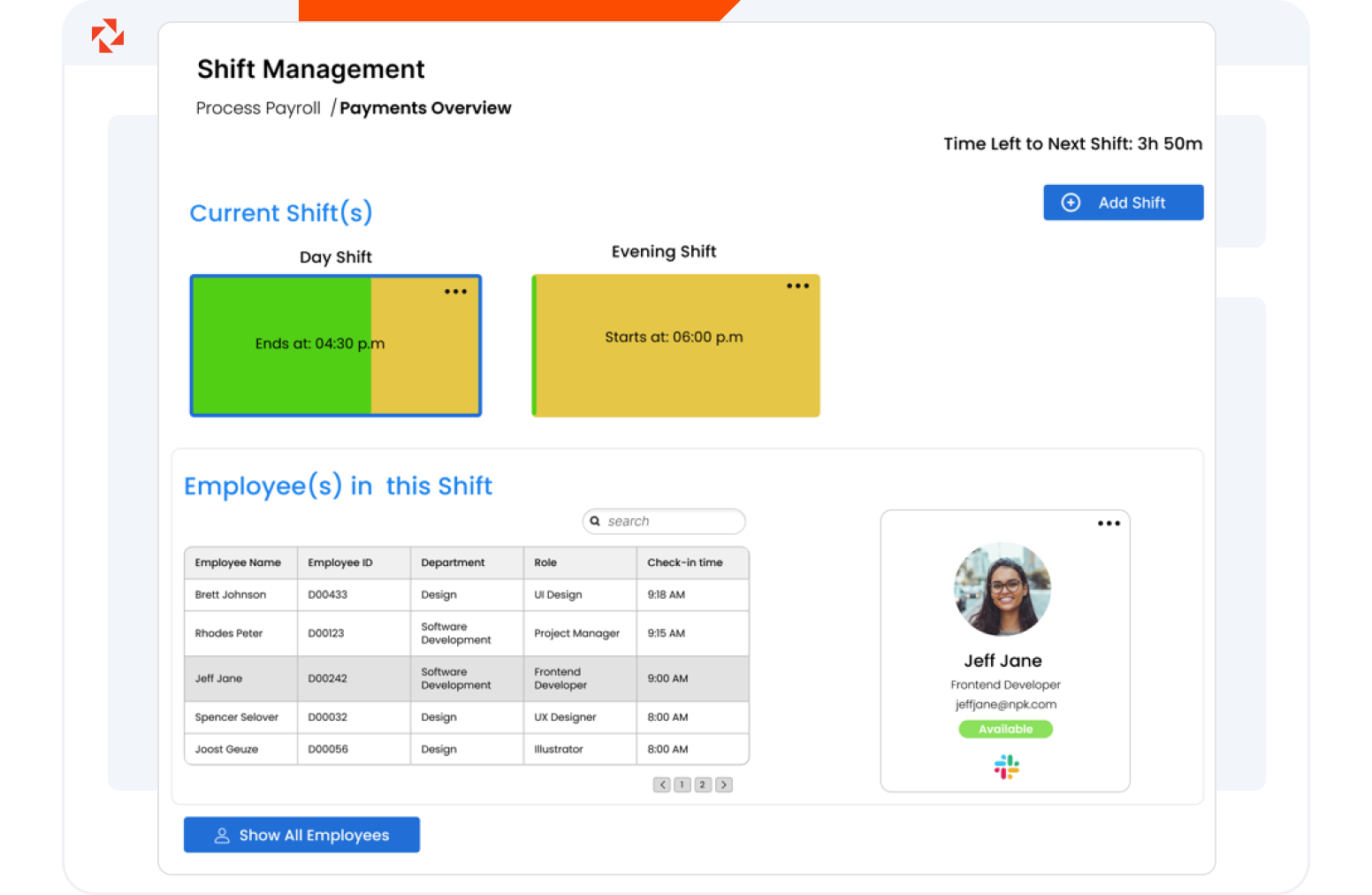Click the plus icon on Add Shift

point(1071,203)
